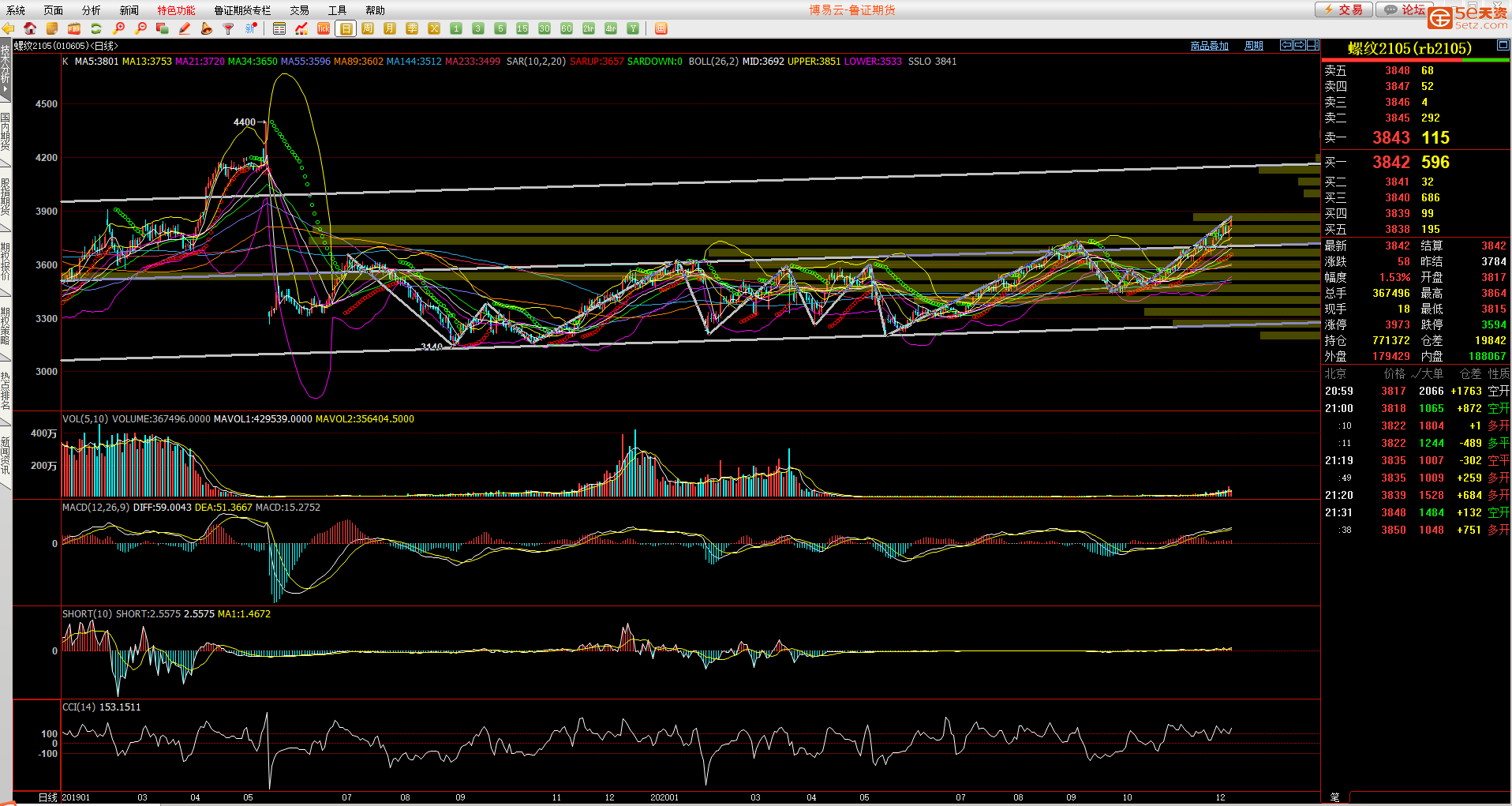Select the red pencil drawing tool
The width and height of the screenshot is (1512, 806).
pos(185,28)
